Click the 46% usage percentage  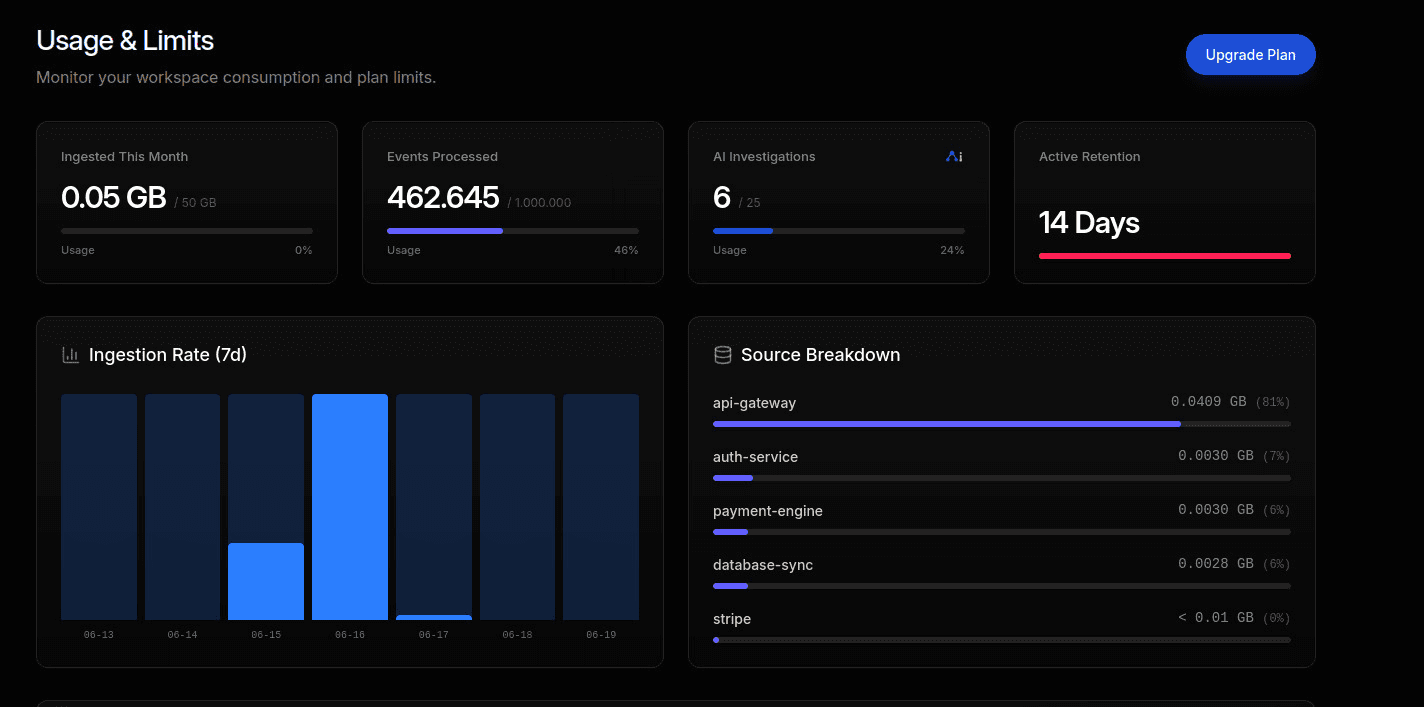point(626,250)
